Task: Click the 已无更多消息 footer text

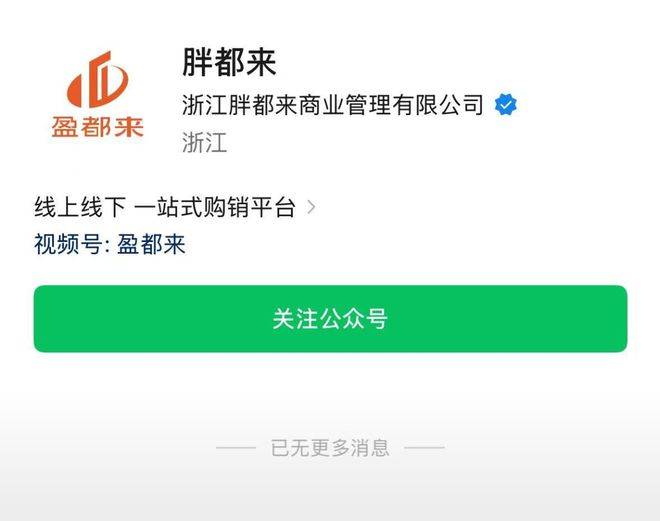Action: pos(330,447)
